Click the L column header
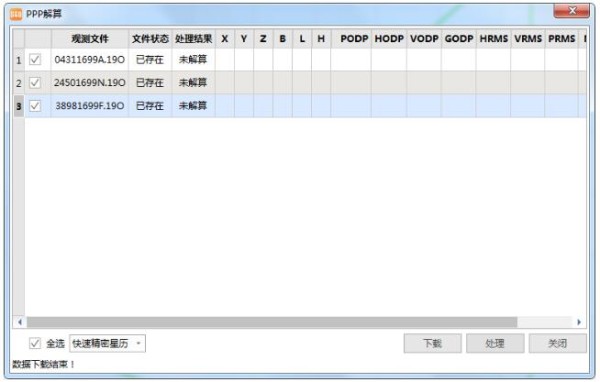This screenshot has height=382, width=600. (302, 39)
